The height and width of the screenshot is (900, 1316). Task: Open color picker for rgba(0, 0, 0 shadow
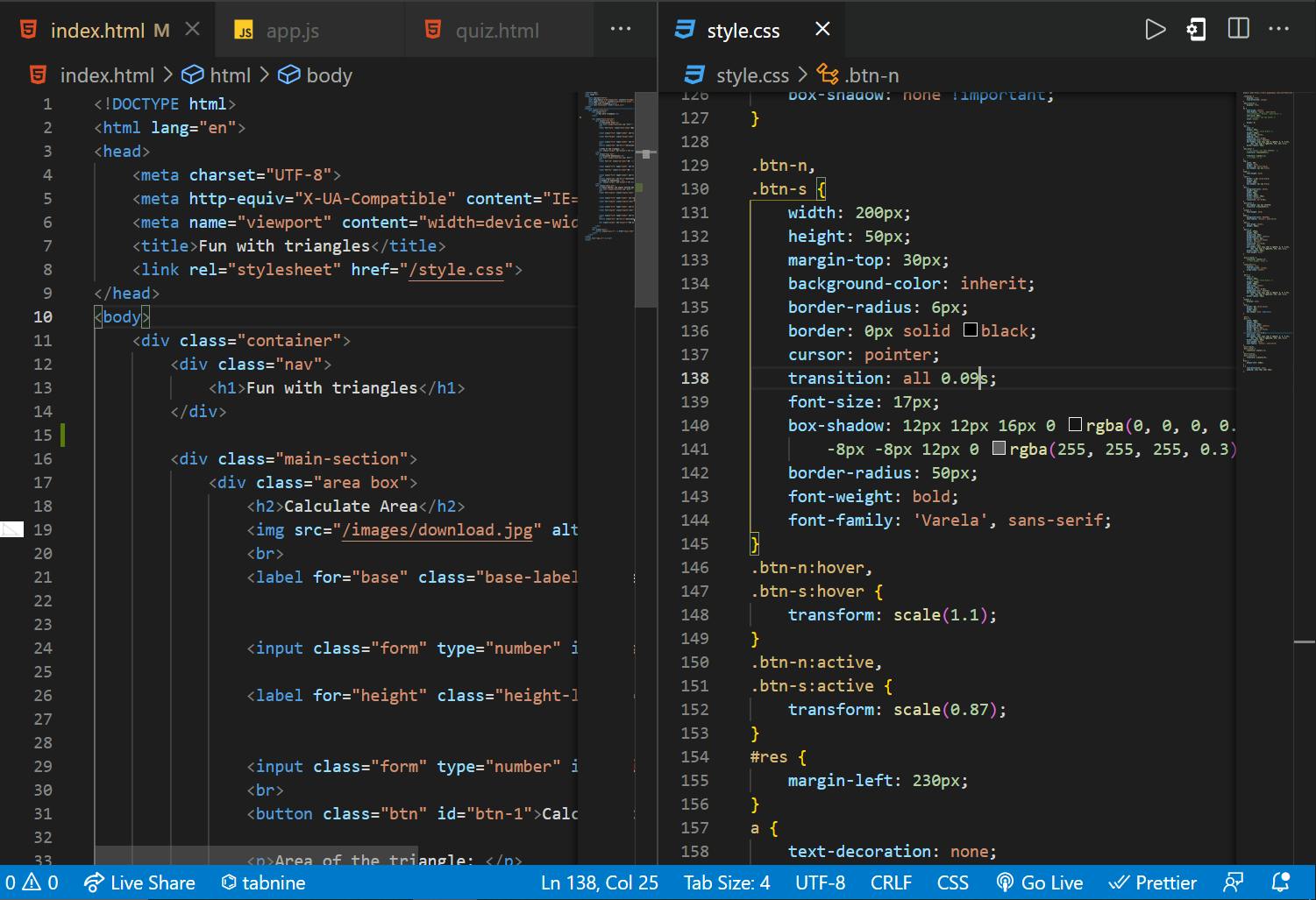[x=1076, y=424]
